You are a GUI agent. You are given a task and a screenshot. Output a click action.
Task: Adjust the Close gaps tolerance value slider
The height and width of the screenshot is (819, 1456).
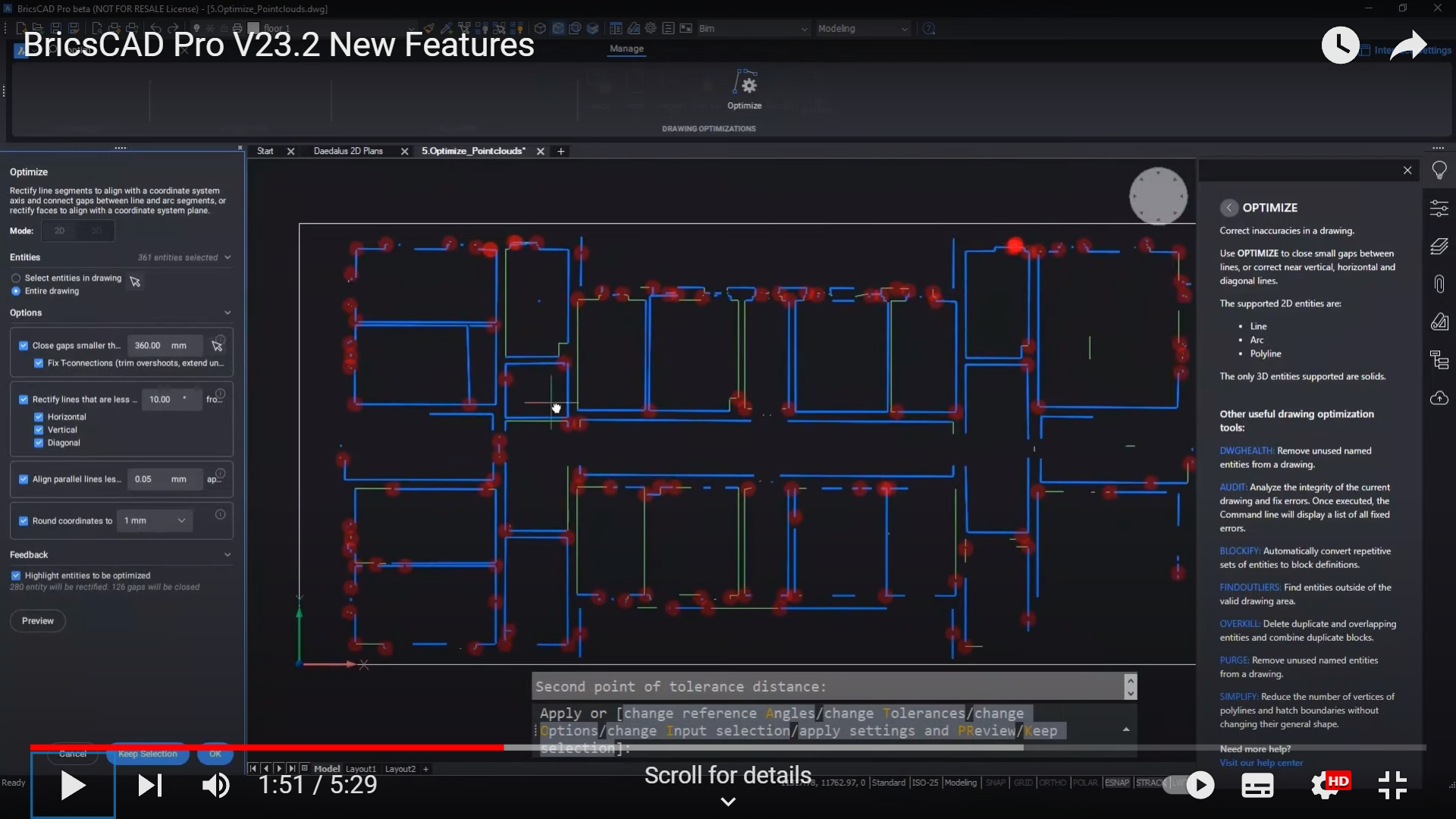point(148,345)
